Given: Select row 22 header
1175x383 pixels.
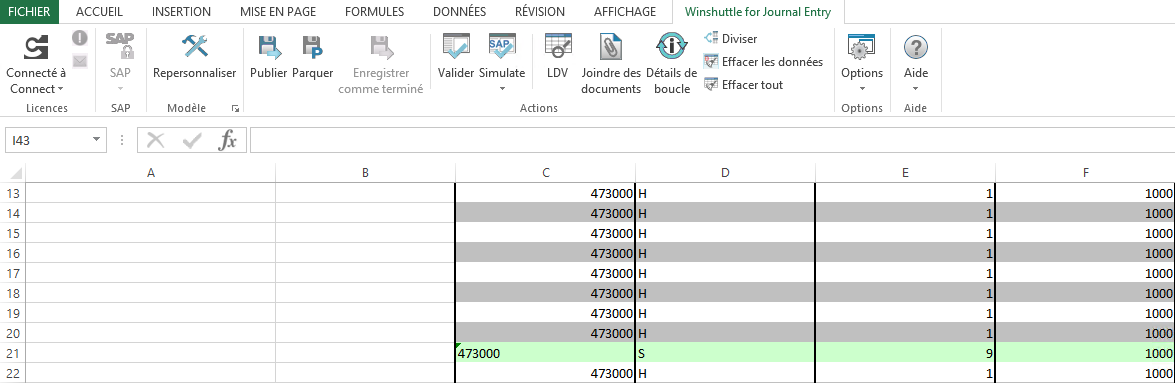Looking at the screenshot, I should tap(13, 373).
